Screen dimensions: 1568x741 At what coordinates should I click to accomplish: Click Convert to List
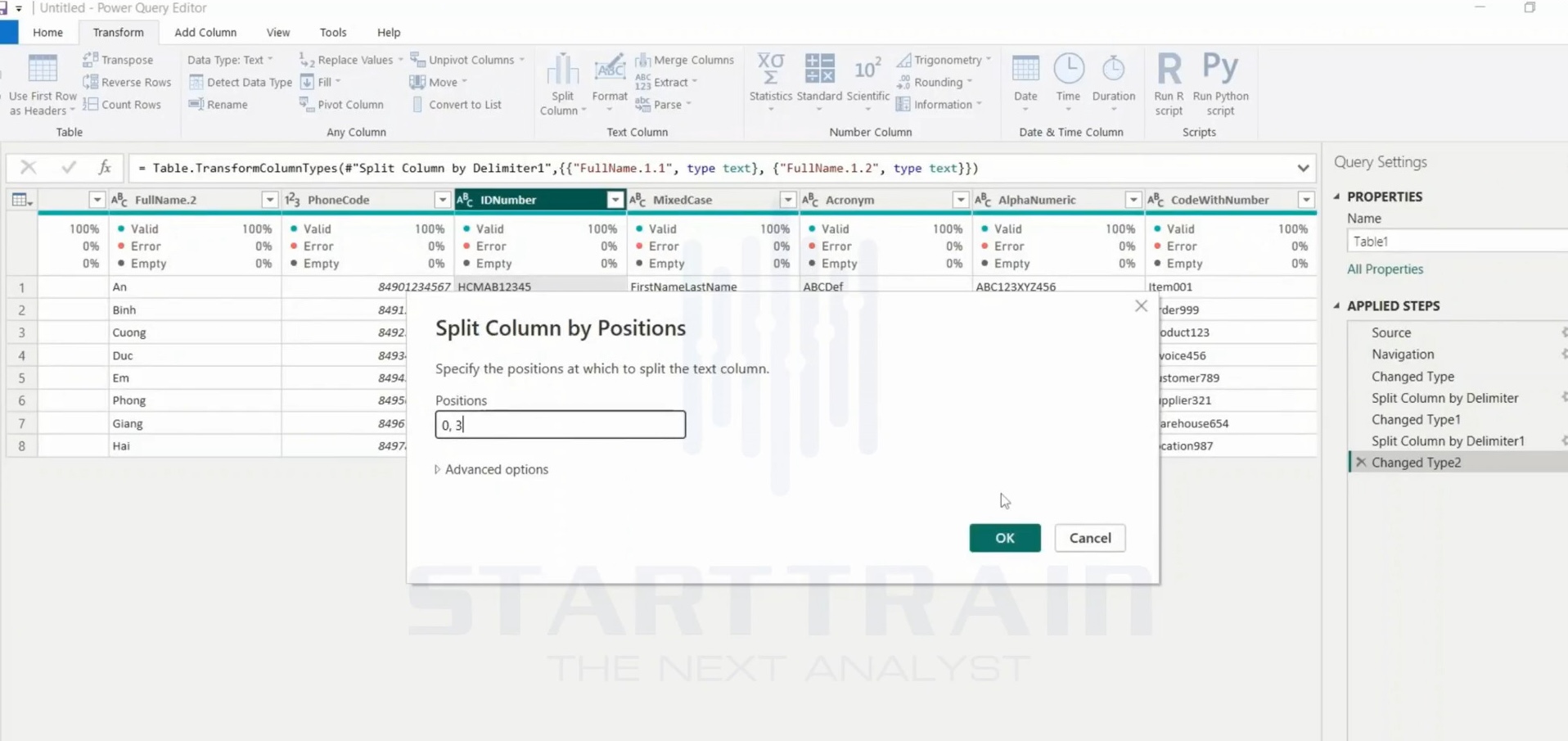point(456,104)
